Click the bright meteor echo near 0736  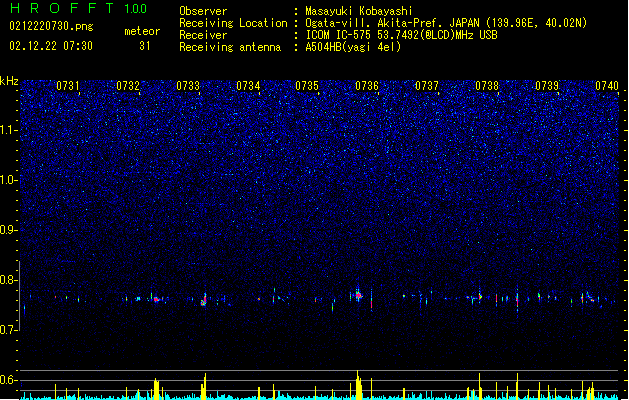[358, 296]
